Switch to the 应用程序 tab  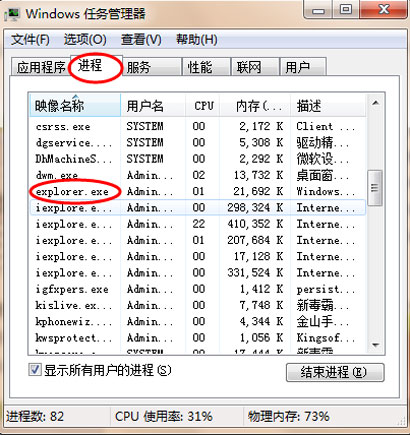41,67
